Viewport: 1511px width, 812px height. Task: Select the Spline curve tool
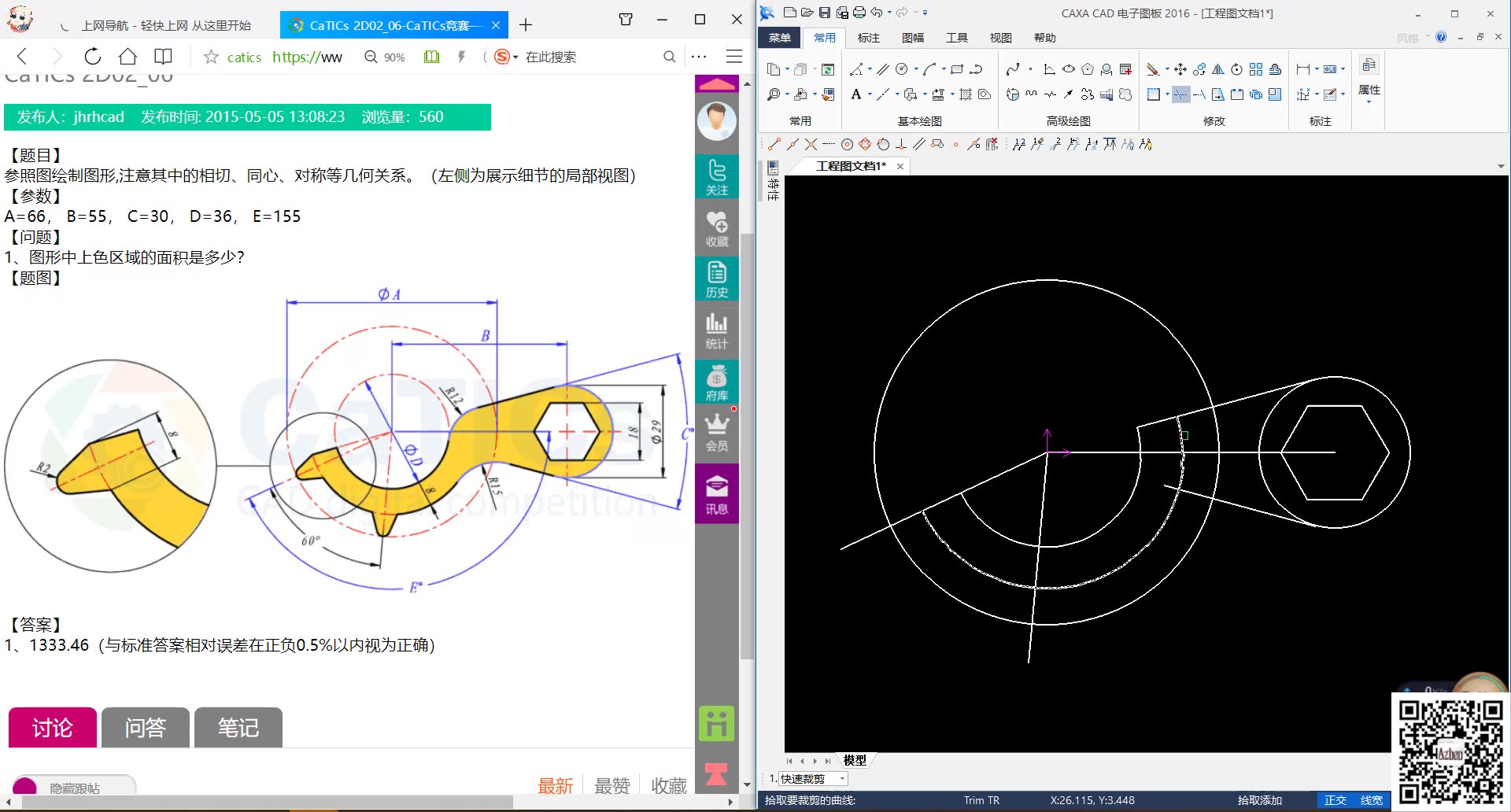pyautogui.click(x=1013, y=69)
